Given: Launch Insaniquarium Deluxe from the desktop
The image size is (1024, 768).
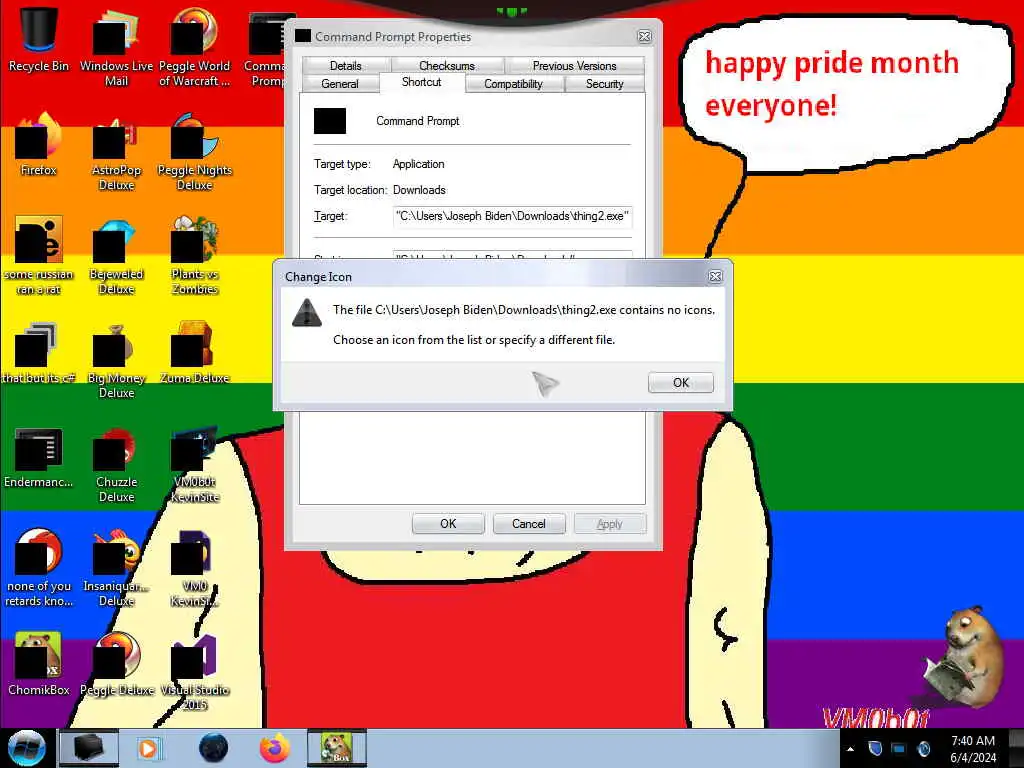Looking at the screenshot, I should pos(116,568).
